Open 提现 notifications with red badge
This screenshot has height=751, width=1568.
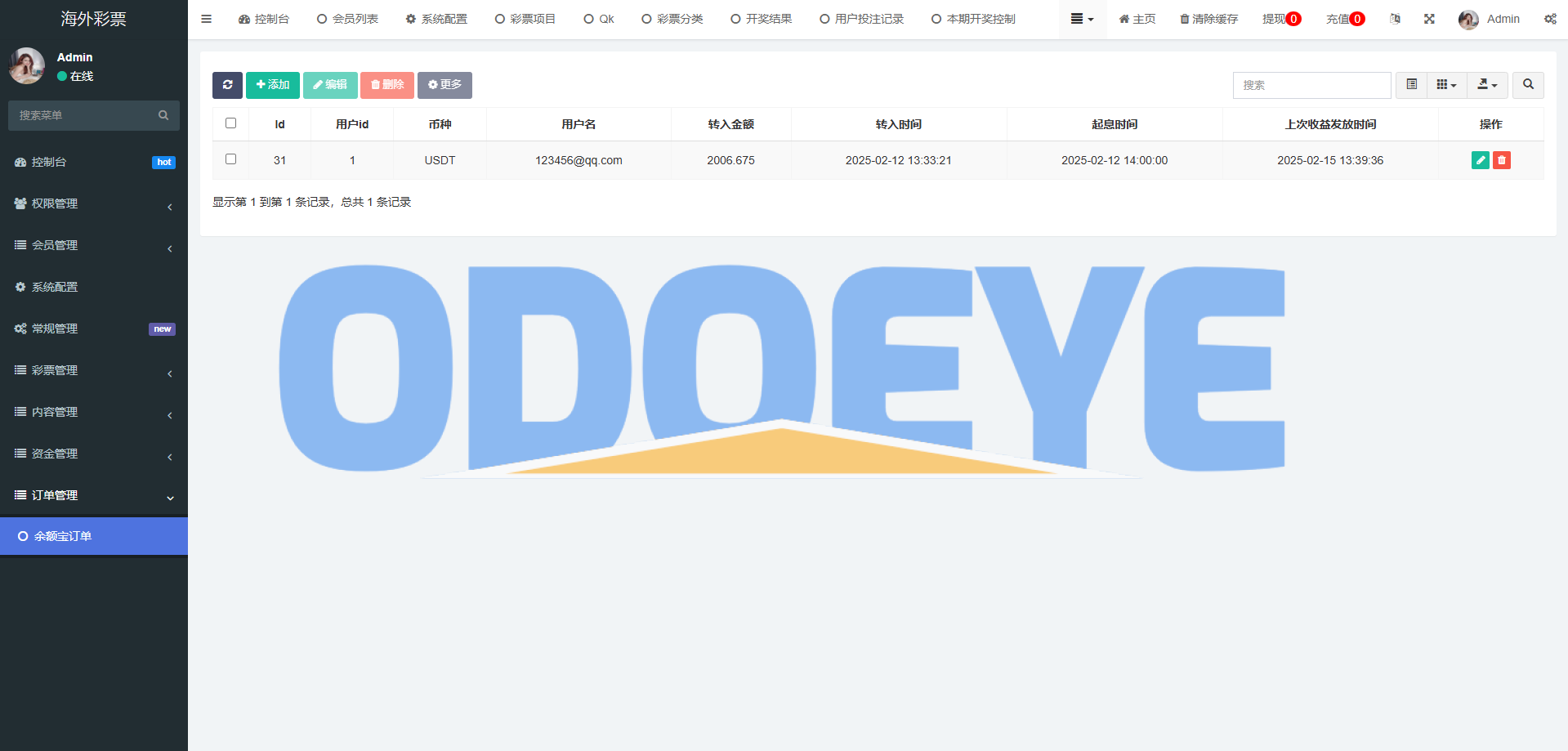(1281, 19)
